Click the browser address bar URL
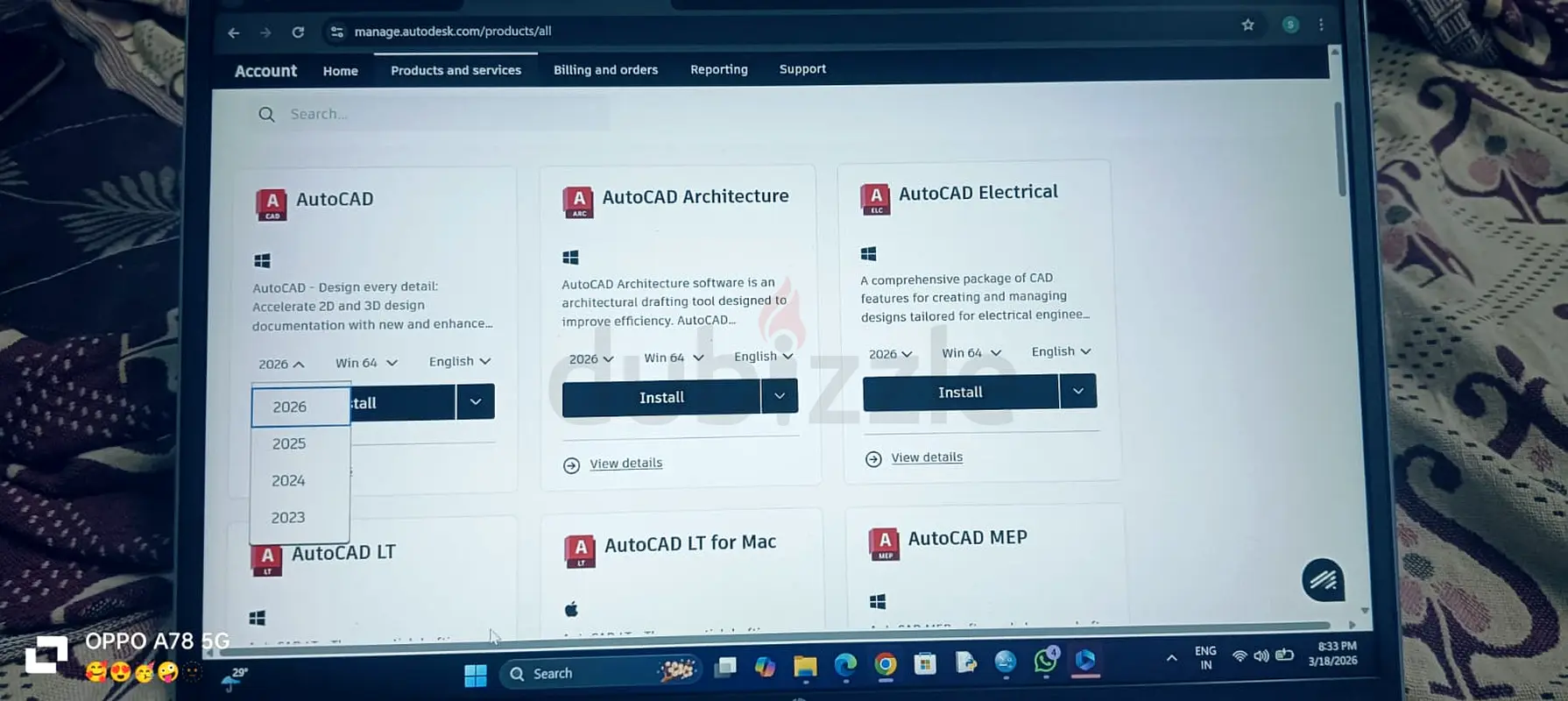This screenshot has height=701, width=1568. [x=453, y=32]
